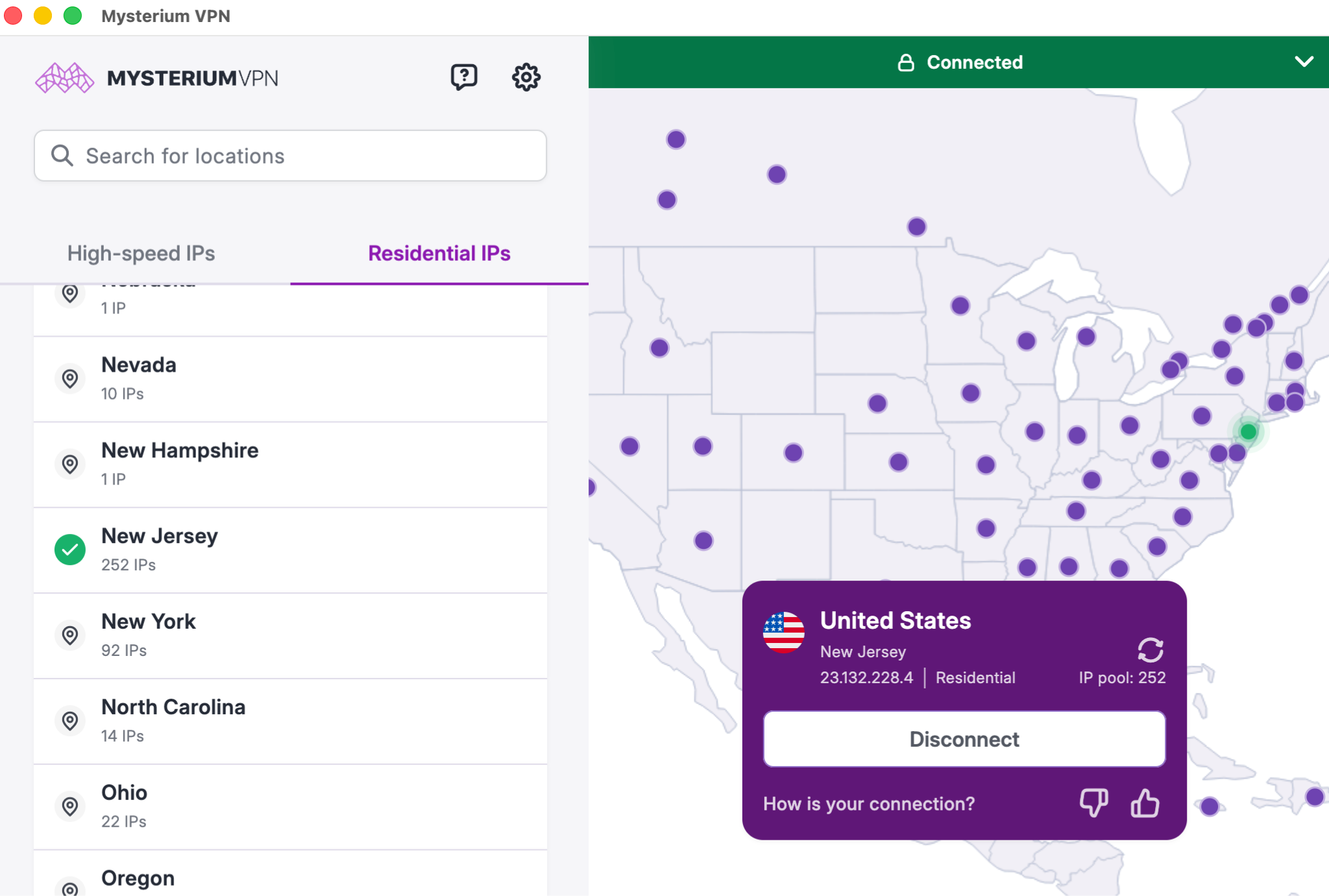Connect to New York location
Image resolution: width=1329 pixels, height=896 pixels.
click(x=290, y=636)
